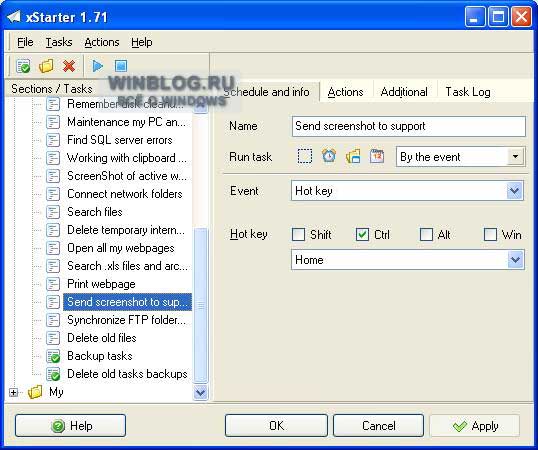This screenshot has width=538, height=450.
Task: Switch to the Task Log tab
Action: tap(468, 92)
